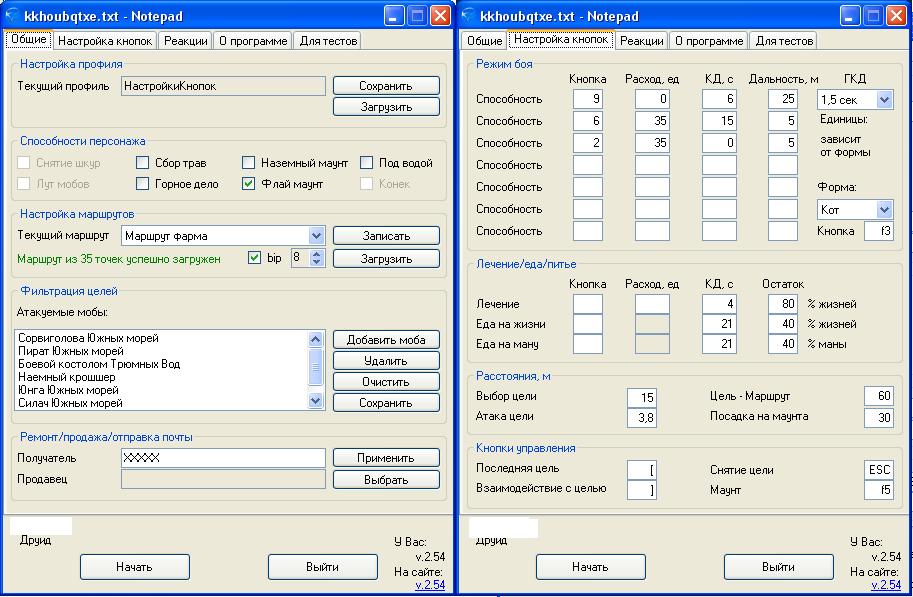This screenshot has width=913, height=597.
Task: Expand the ГКД 1,5 сек dropdown
Action: coord(883,100)
